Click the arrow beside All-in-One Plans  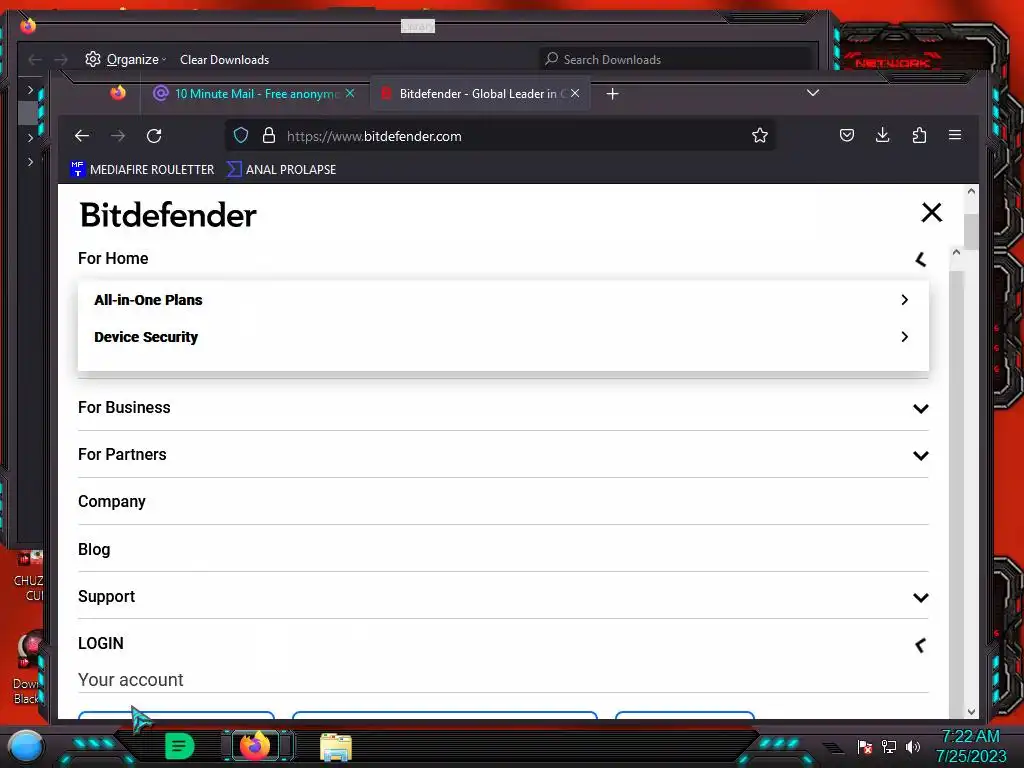(904, 300)
